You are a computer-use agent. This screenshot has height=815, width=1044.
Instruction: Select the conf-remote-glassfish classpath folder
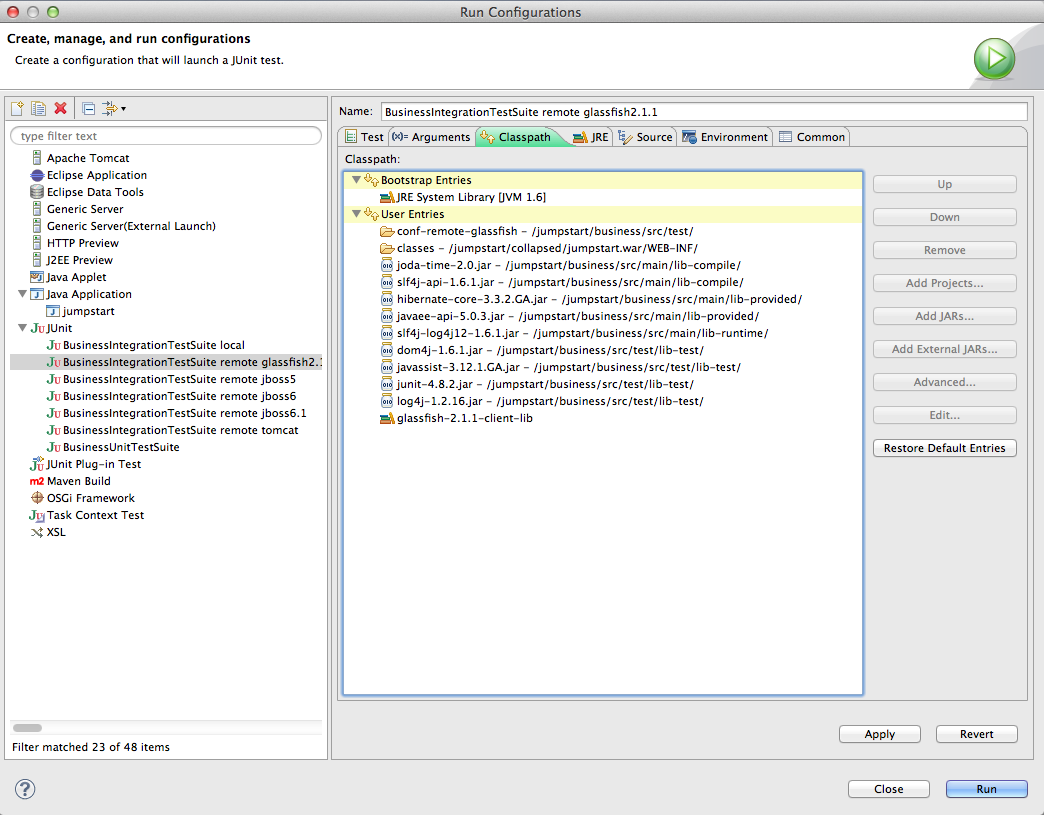pos(537,231)
